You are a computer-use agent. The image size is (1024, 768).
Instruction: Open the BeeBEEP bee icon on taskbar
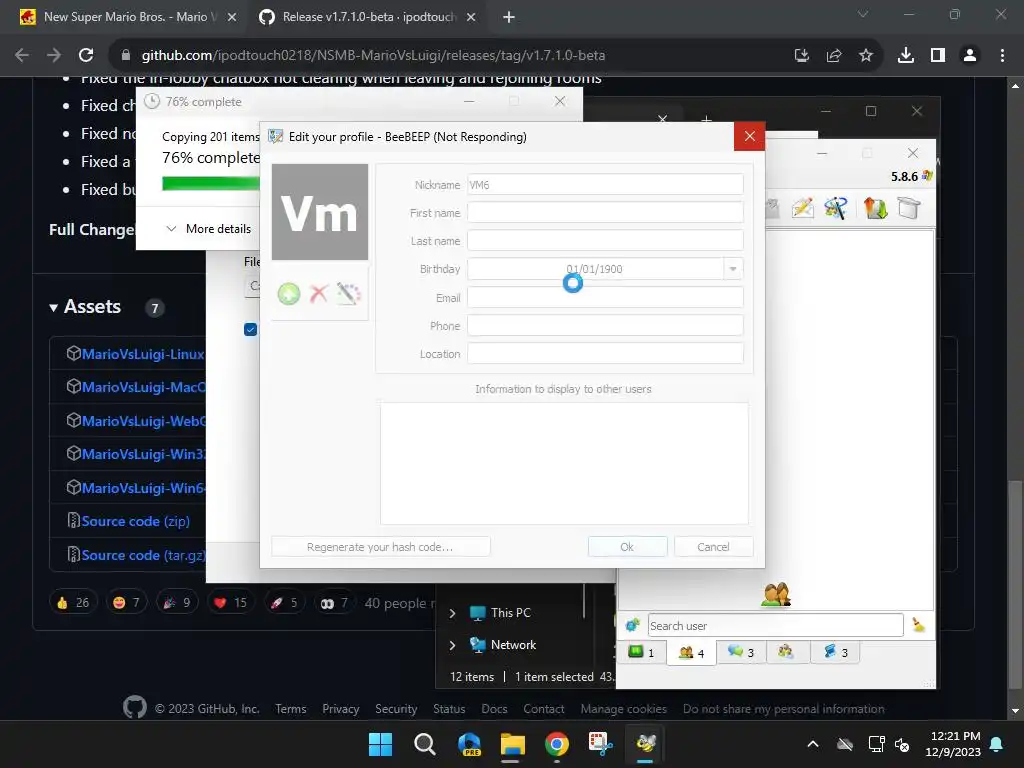point(646,744)
